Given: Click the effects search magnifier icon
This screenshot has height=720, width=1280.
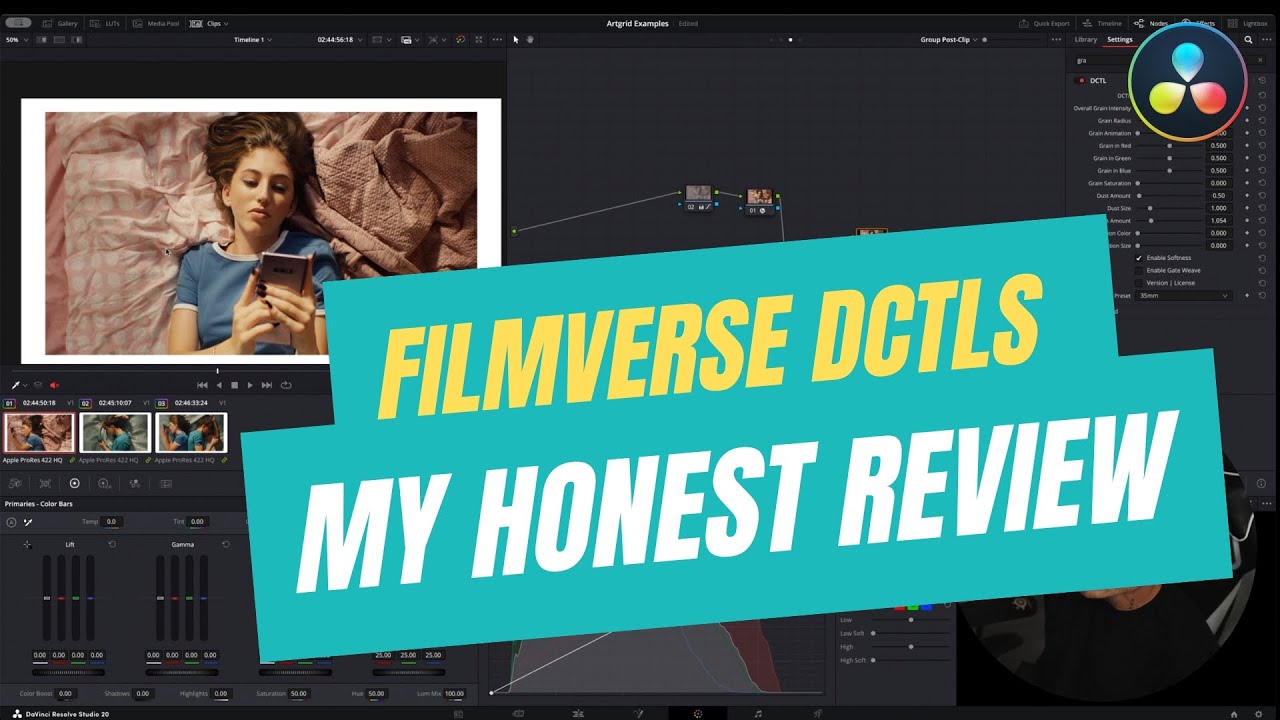Looking at the screenshot, I should (x=1248, y=40).
